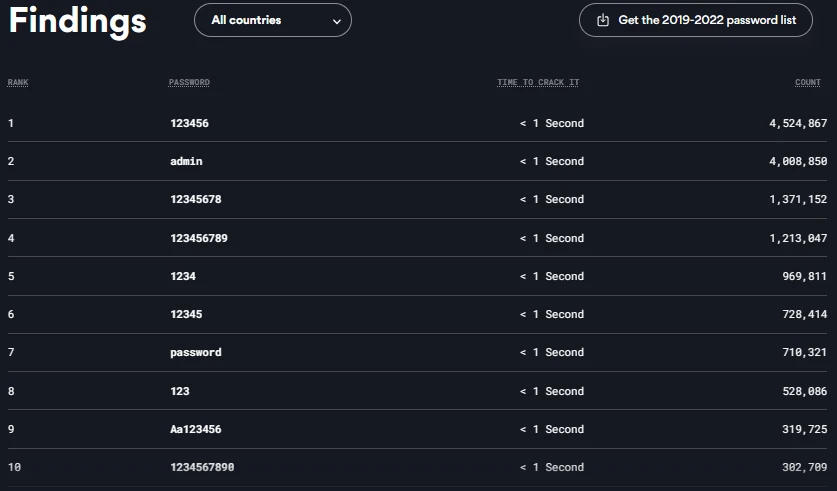Click the TIME TO CRACK IT column header
Viewport: 837px width, 491px height.
(x=538, y=82)
